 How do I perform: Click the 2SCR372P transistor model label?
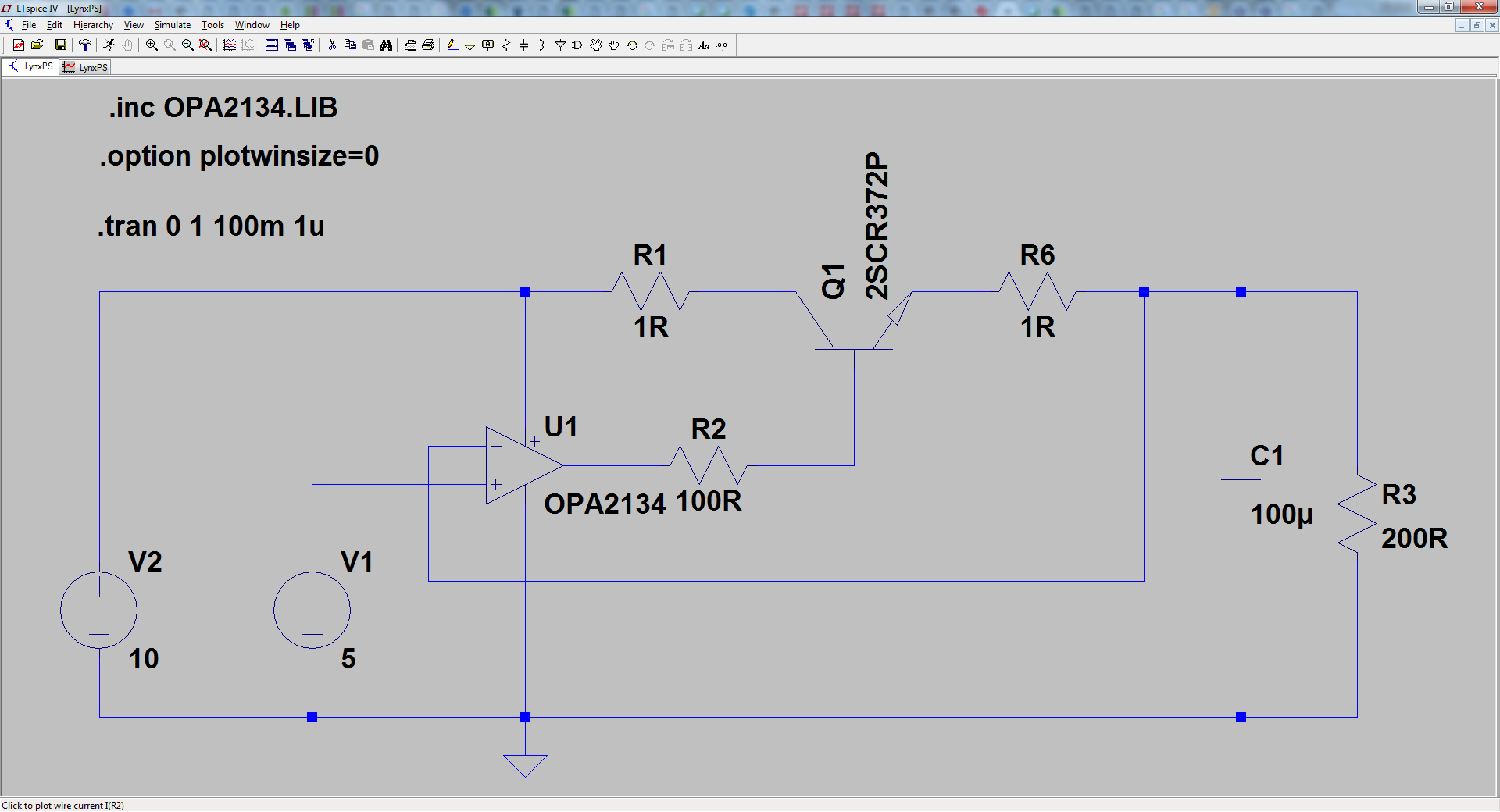877,226
